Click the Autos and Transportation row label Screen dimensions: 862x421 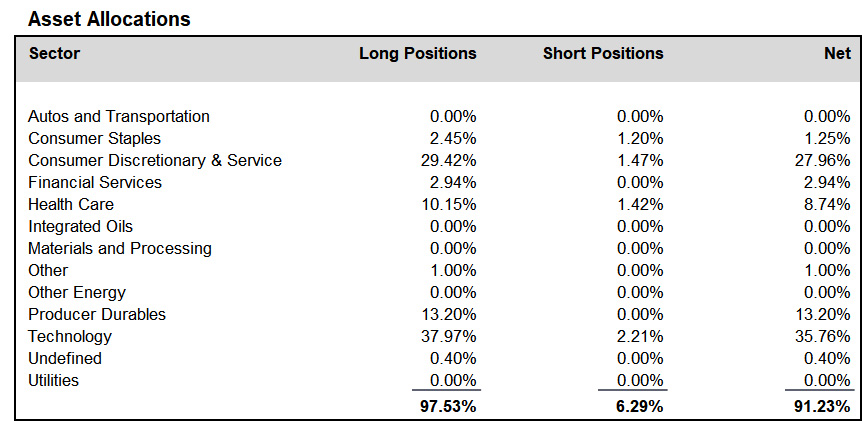119,117
